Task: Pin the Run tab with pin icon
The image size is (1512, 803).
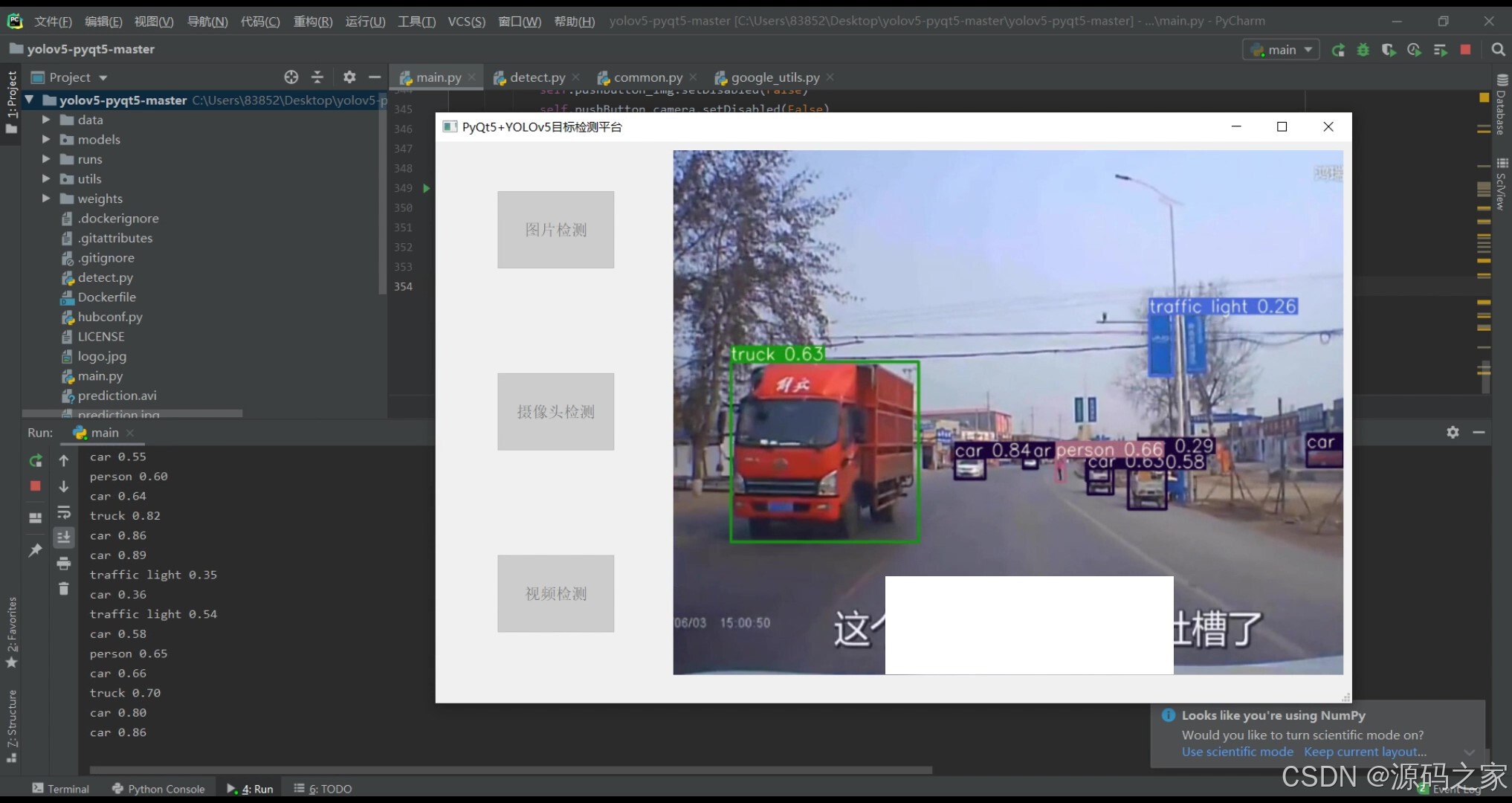Action: click(x=35, y=550)
